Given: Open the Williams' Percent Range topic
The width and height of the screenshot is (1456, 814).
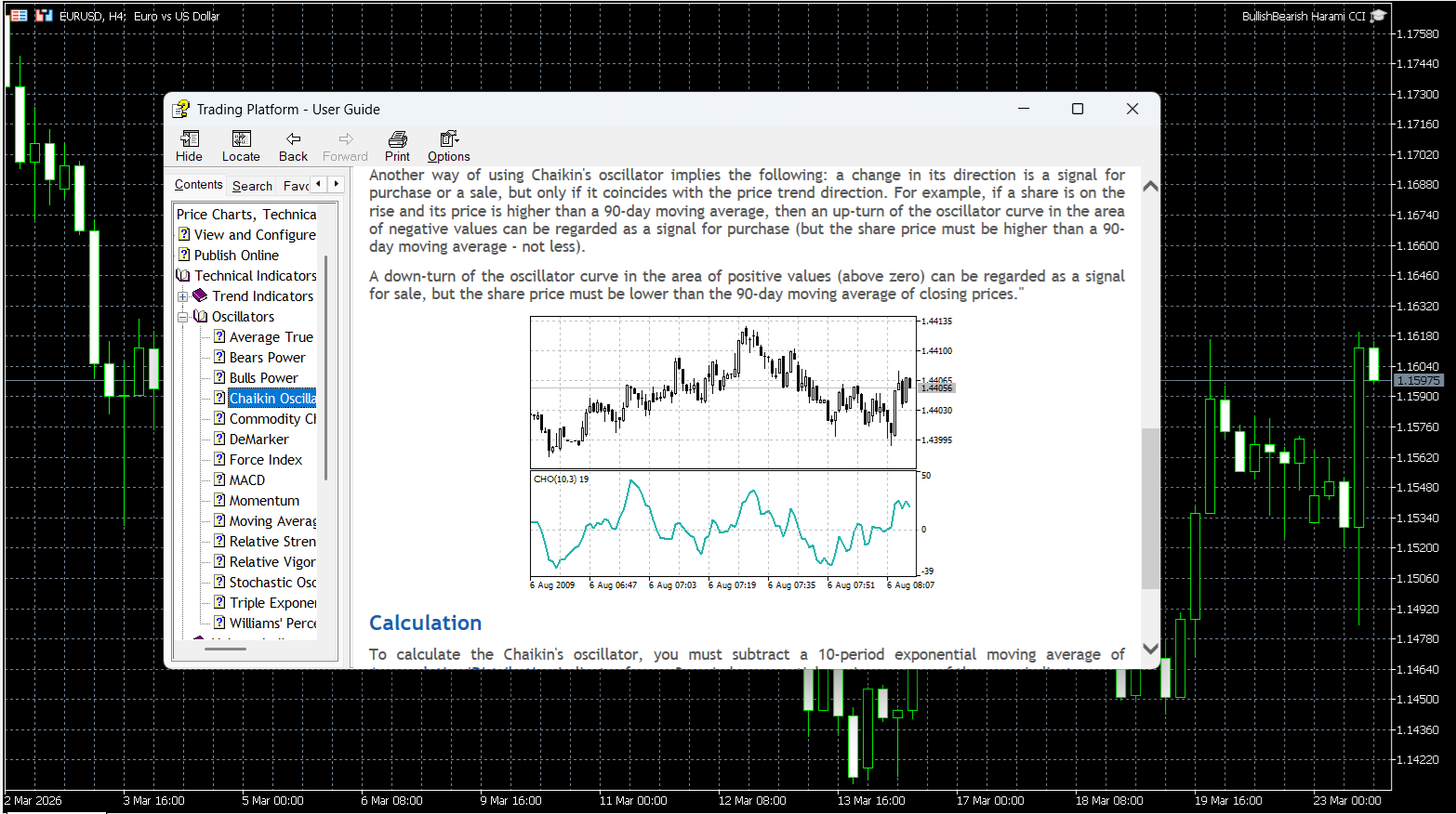Looking at the screenshot, I should [264, 624].
